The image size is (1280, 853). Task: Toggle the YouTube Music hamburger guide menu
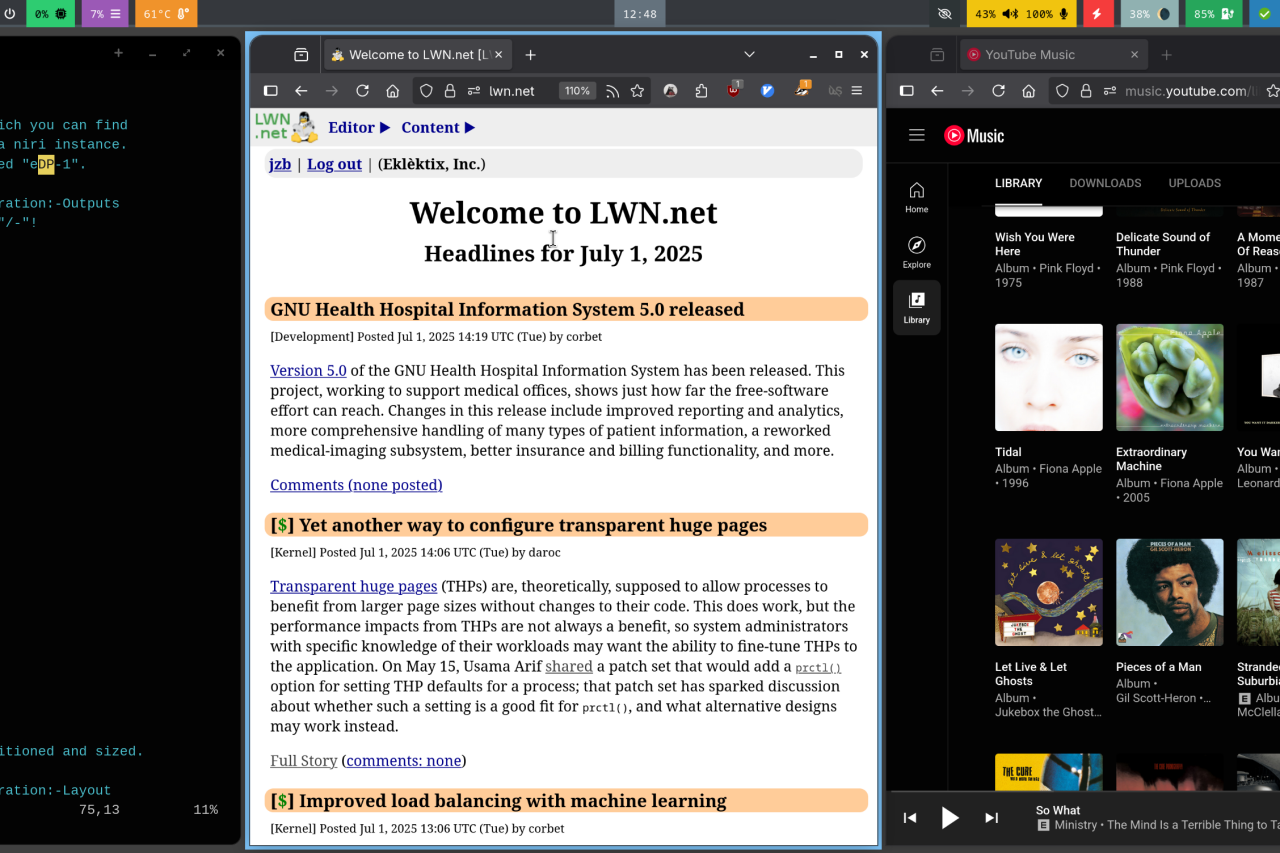[x=916, y=135]
